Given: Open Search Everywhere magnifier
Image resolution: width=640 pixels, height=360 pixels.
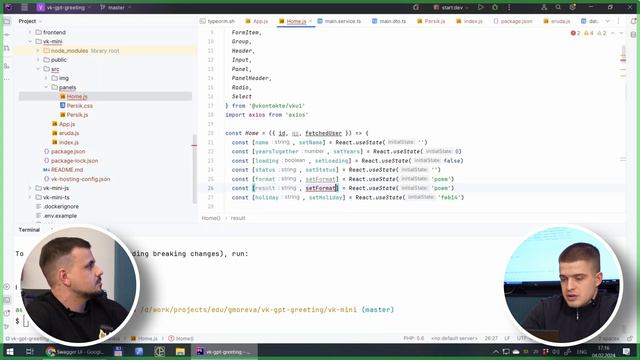Looking at the screenshot, I should point(558,7).
